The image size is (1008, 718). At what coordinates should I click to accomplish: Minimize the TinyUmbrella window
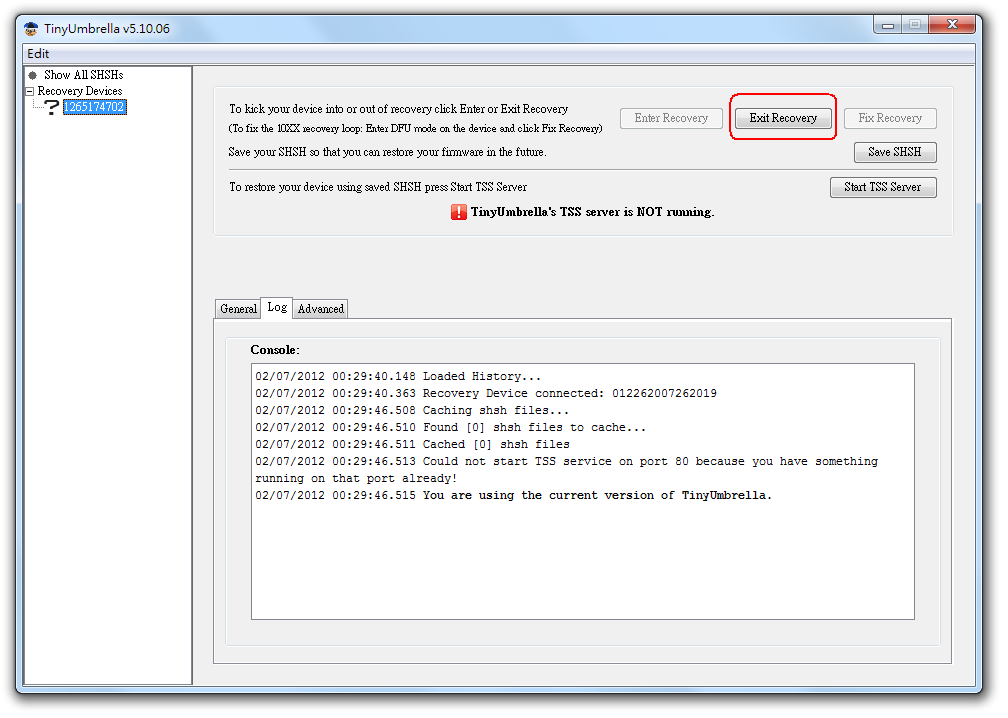pyautogui.click(x=888, y=25)
